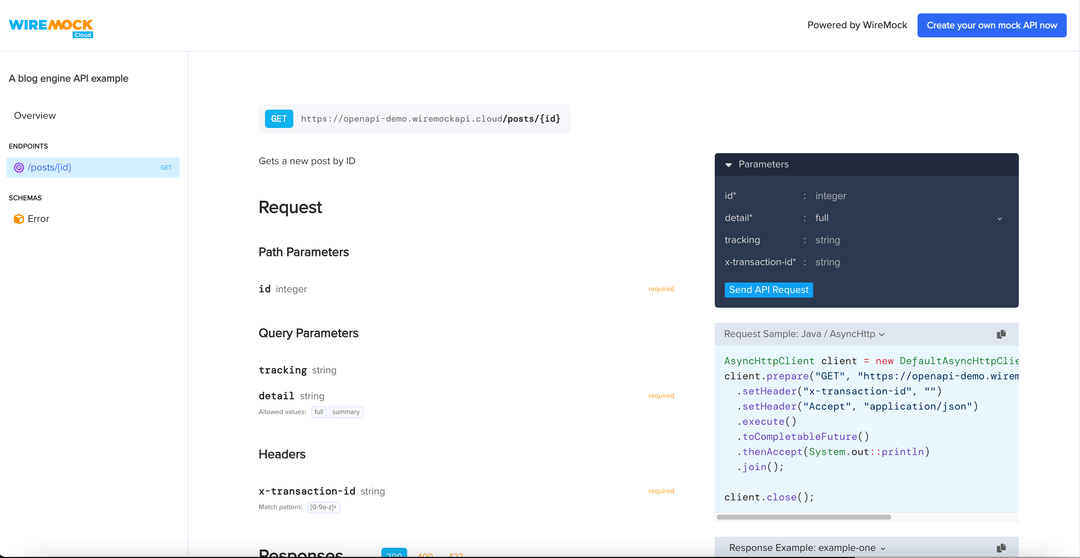1080x558 pixels.
Task: Click the '.toCompletableFuture()' code line
Action: point(802,437)
